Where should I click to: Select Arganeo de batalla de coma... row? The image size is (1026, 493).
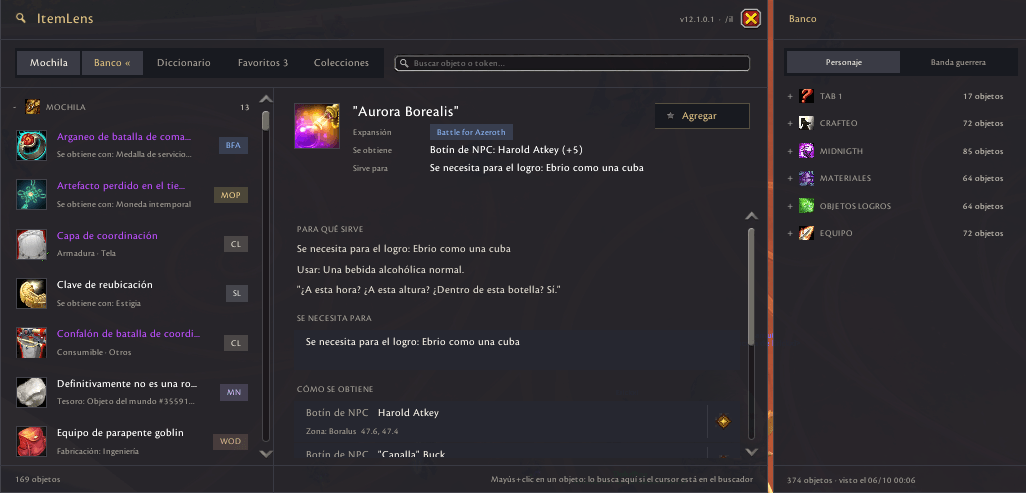[x=133, y=145]
